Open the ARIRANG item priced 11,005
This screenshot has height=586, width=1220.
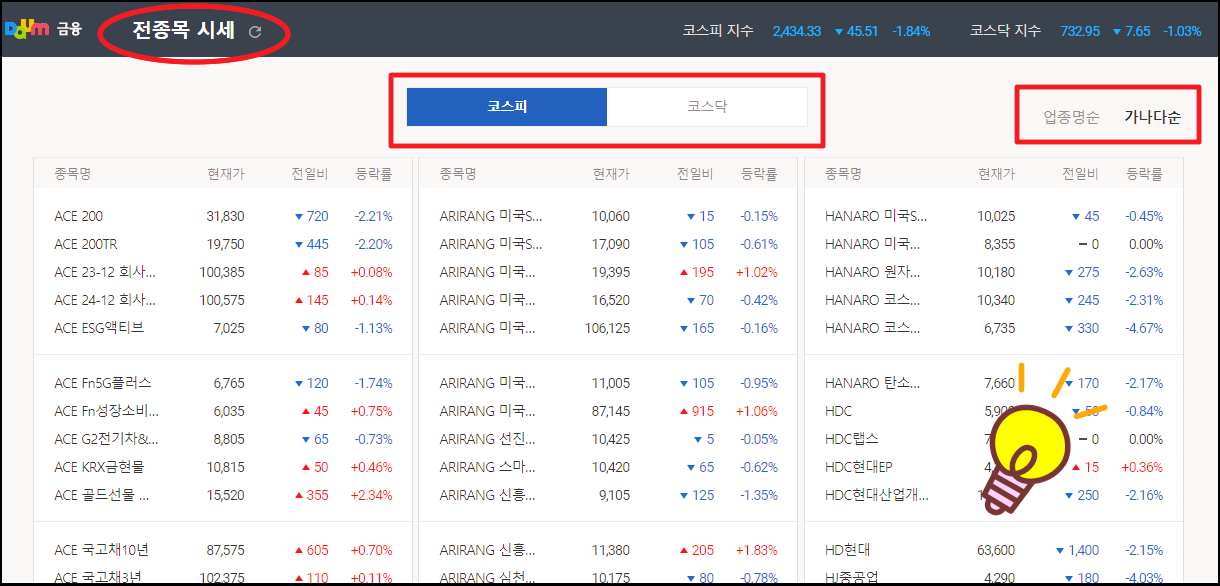point(489,383)
